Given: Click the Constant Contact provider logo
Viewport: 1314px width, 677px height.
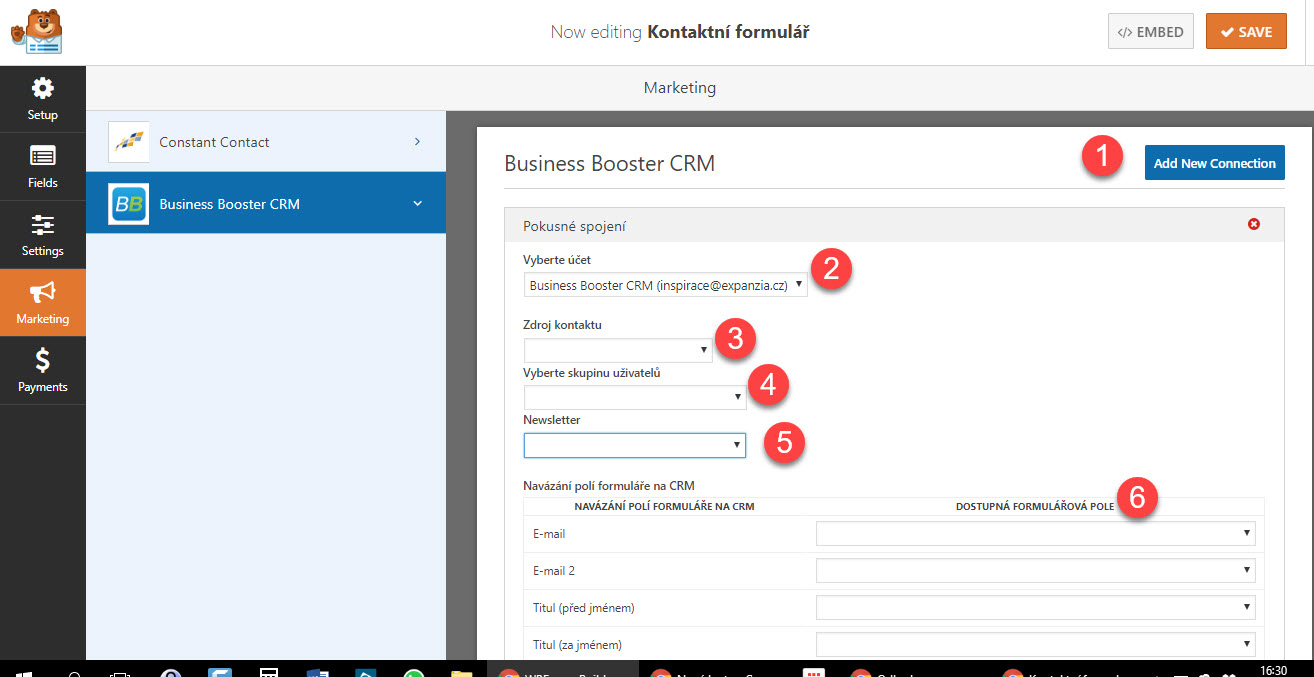Looking at the screenshot, I should tap(128, 142).
